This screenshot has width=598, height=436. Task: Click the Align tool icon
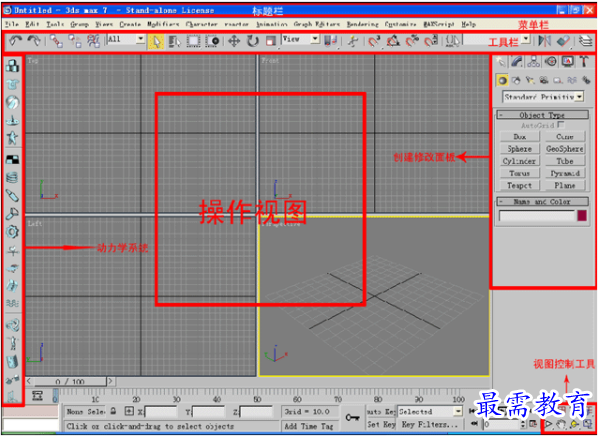pyautogui.click(x=563, y=41)
